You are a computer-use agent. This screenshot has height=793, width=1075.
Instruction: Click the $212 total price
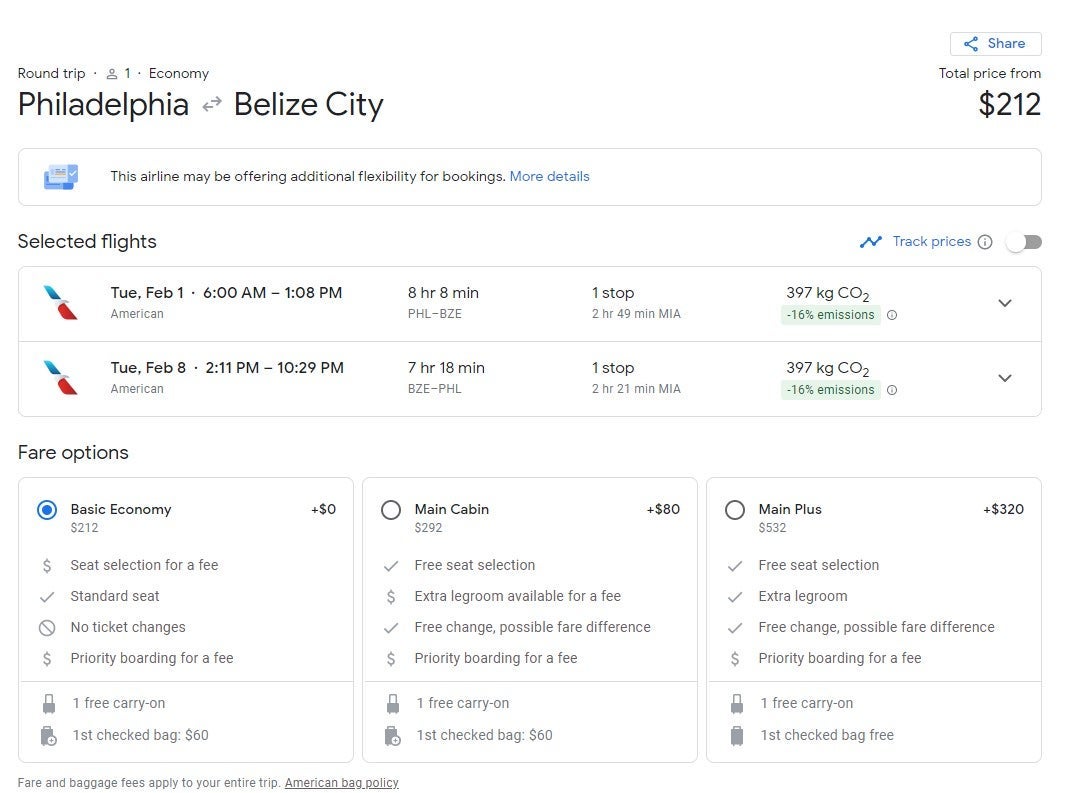coord(1009,105)
